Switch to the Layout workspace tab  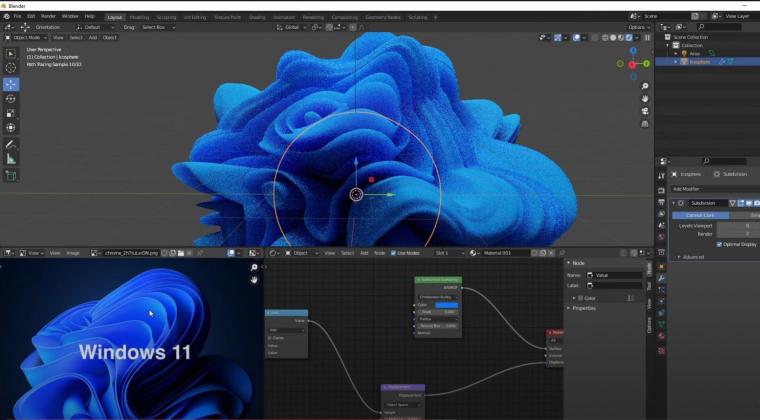pyautogui.click(x=115, y=17)
